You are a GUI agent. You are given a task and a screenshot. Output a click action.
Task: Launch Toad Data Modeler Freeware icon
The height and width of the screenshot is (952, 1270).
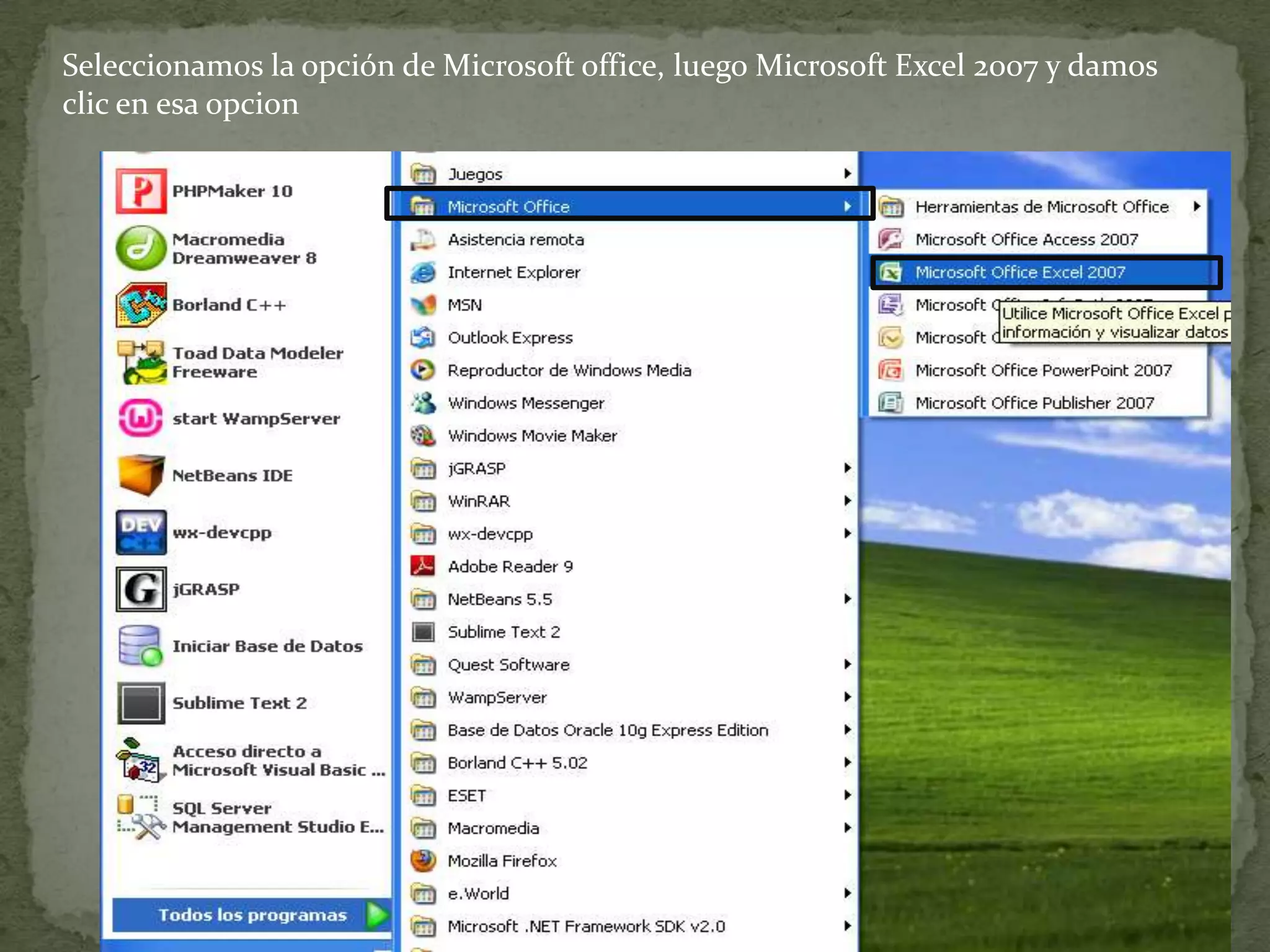coord(141,362)
